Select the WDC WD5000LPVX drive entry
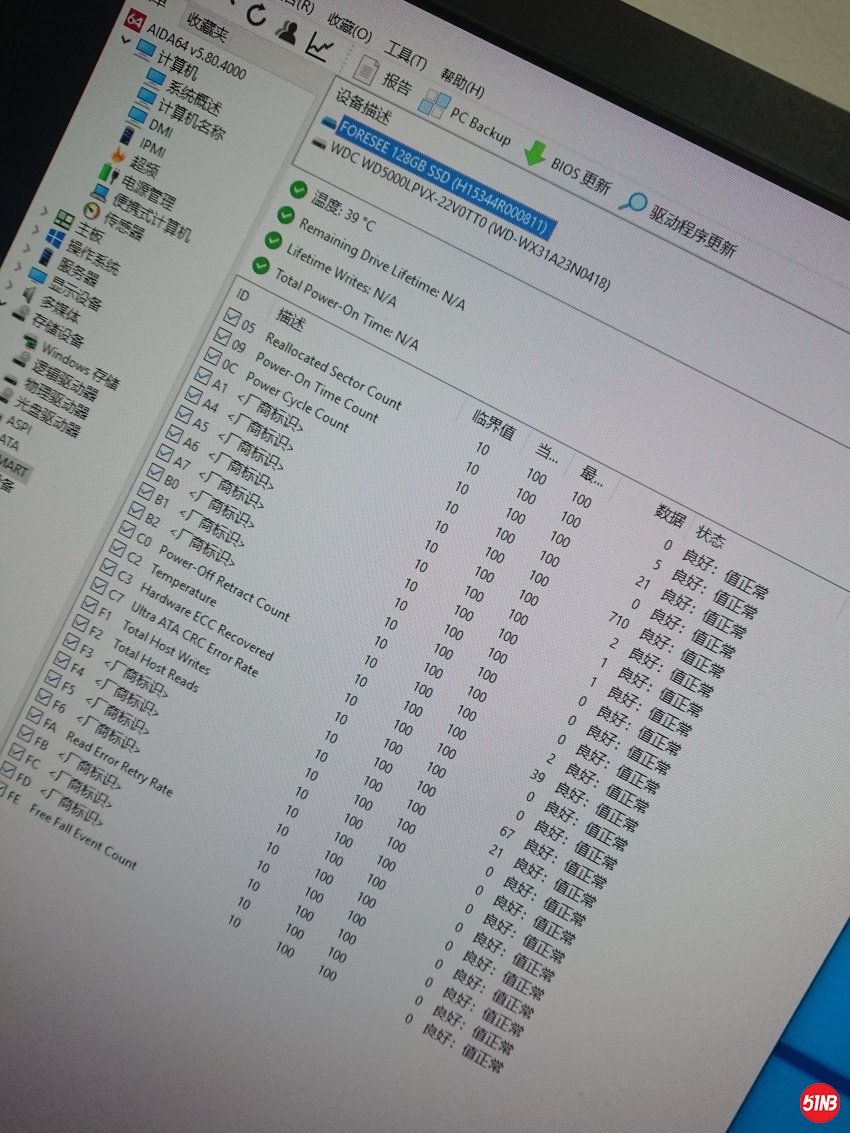Screen dimensions: 850x1133 pyautogui.click(x=469, y=215)
